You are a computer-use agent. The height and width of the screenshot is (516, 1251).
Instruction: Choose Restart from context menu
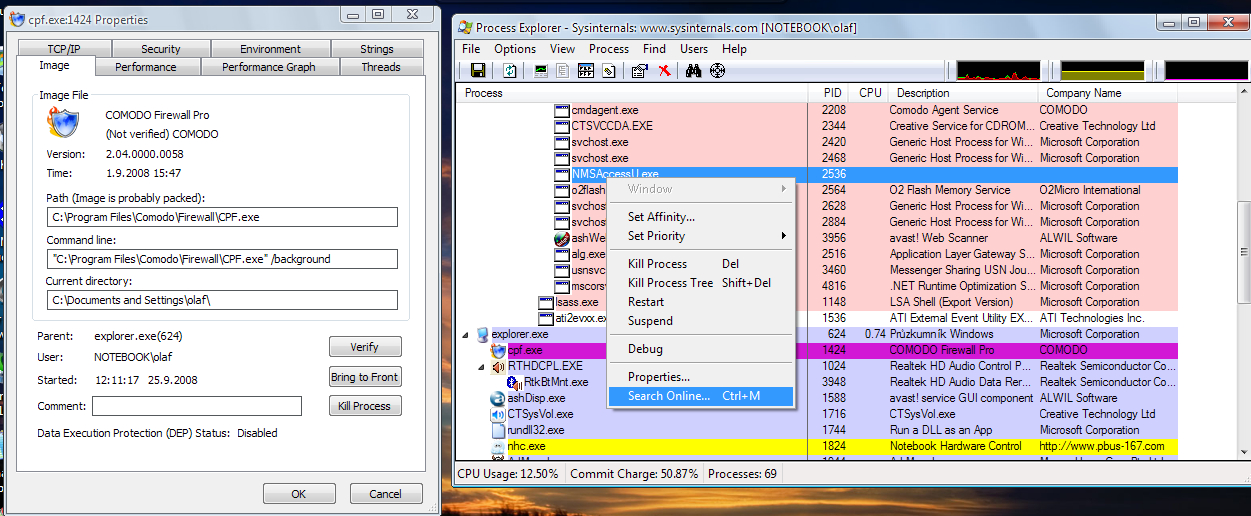(x=701, y=302)
